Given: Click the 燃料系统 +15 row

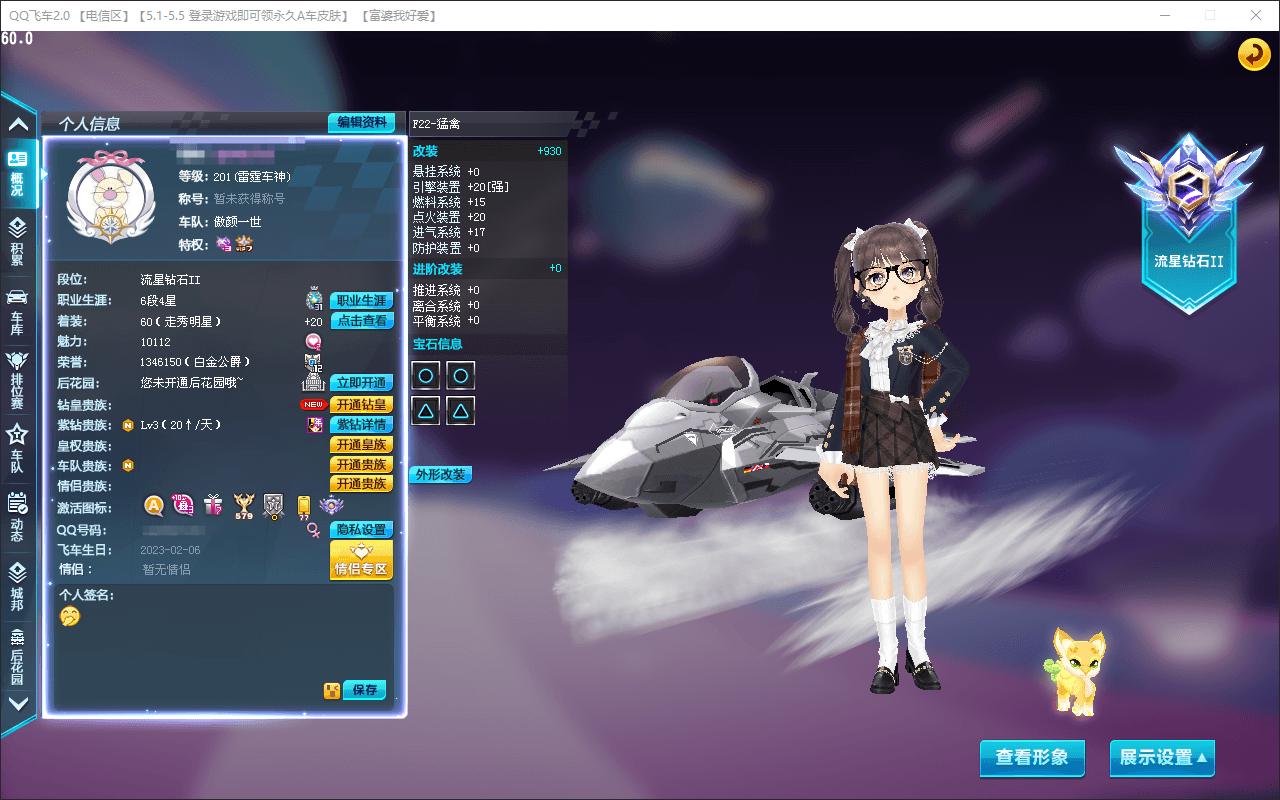Looking at the screenshot, I should (449, 202).
